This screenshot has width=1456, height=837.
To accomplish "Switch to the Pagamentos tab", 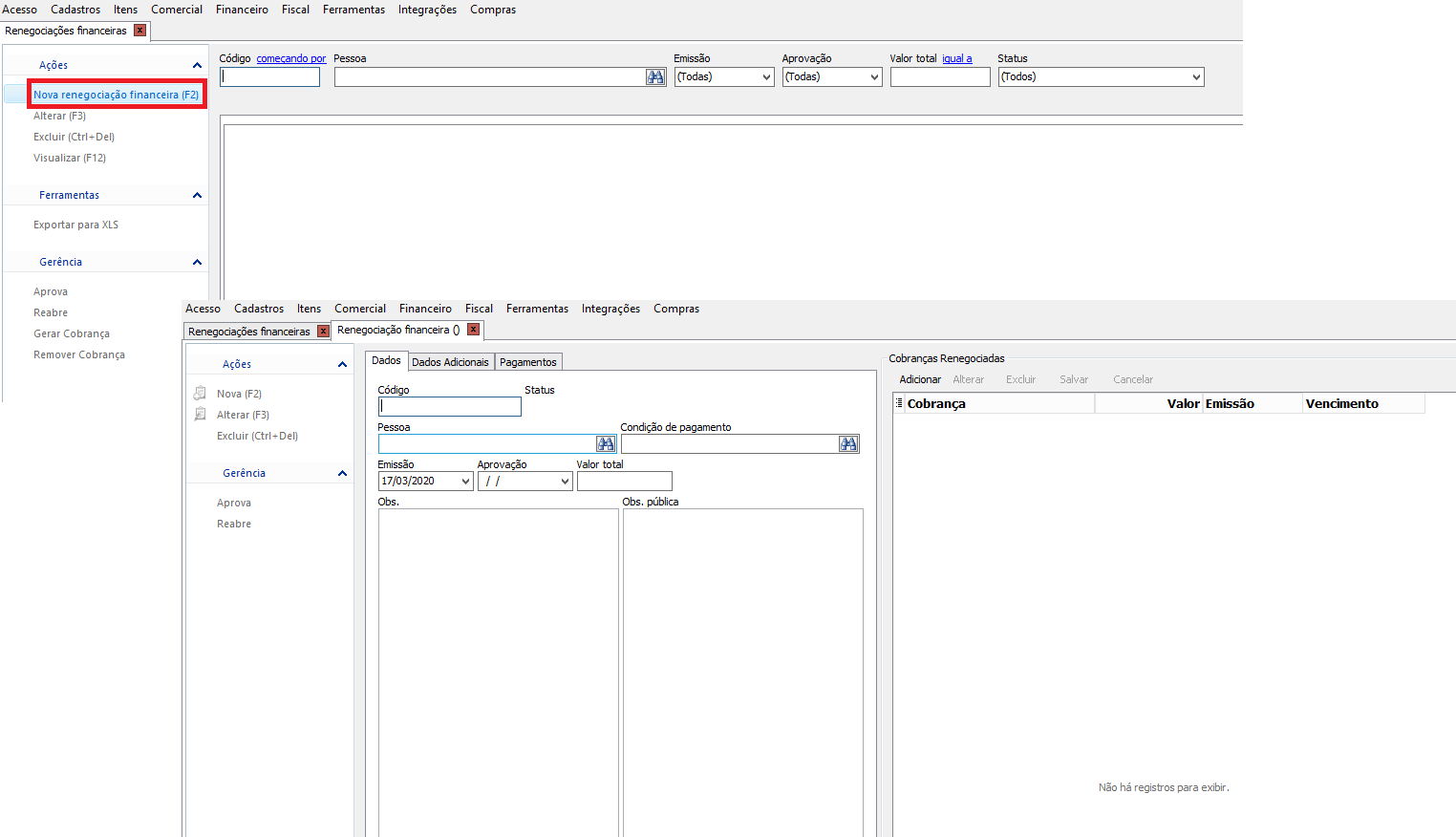I will tap(528, 362).
